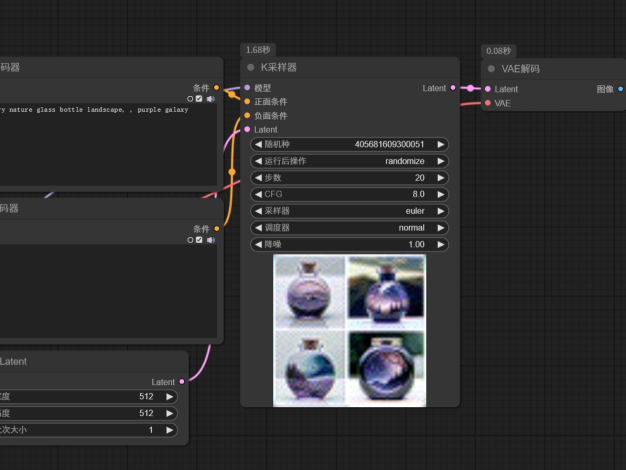Open the bottom-right bottle preview thumbnail
The image size is (626, 470).
(x=386, y=368)
